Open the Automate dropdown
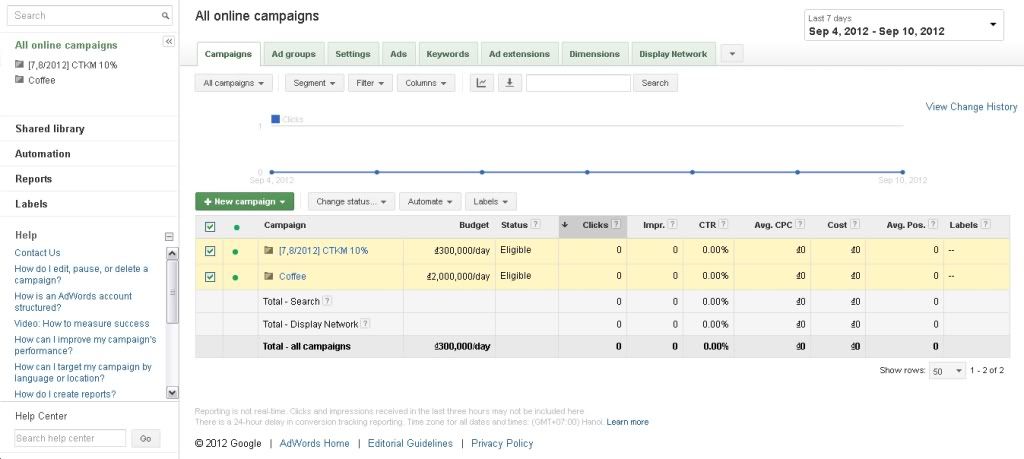This screenshot has height=459, width=1024. pos(430,202)
